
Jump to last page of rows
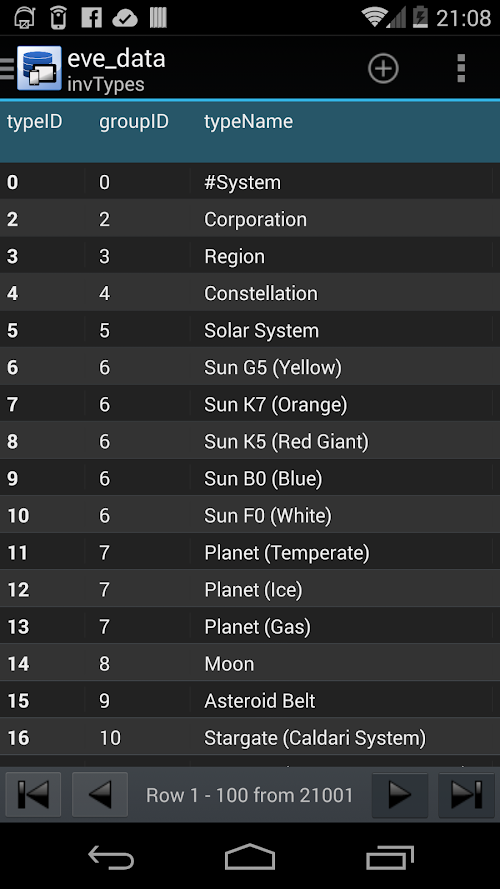(x=467, y=795)
